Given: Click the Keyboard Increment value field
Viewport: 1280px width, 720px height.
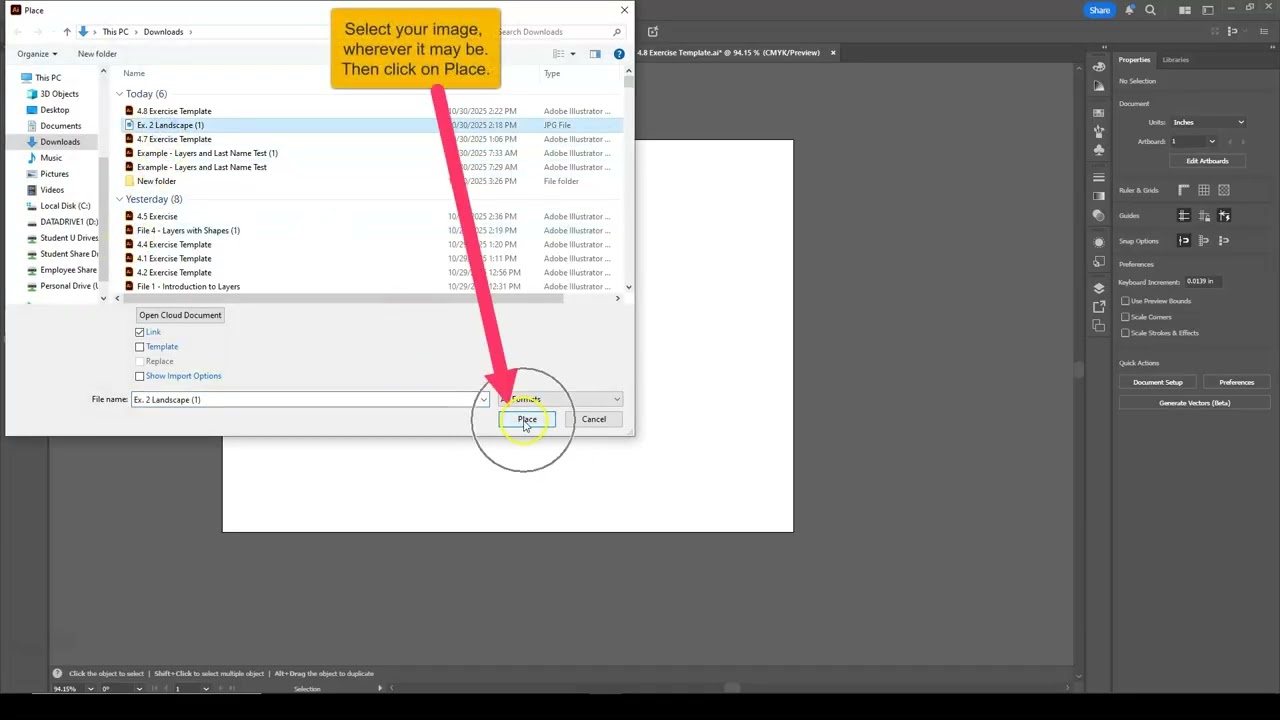Looking at the screenshot, I should [1203, 282].
